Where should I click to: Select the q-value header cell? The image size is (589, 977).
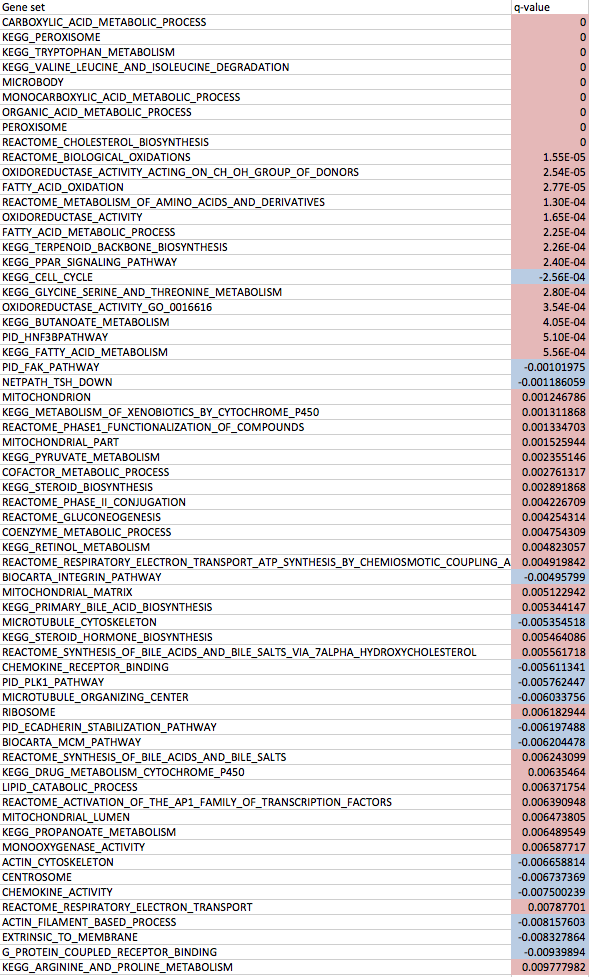pyautogui.click(x=550, y=7)
